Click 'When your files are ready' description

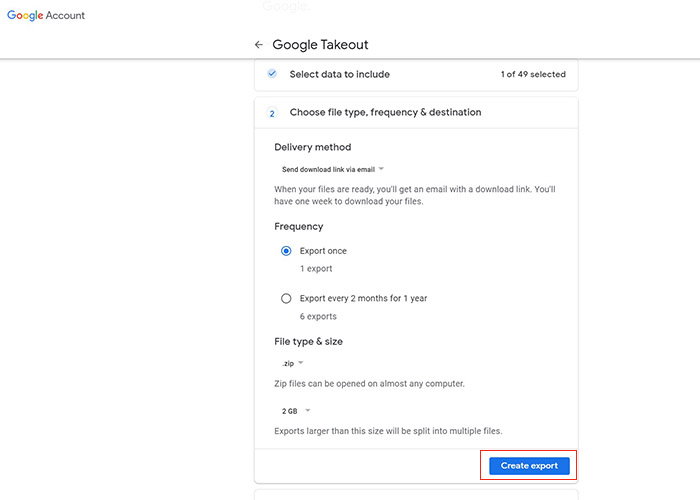coord(415,195)
